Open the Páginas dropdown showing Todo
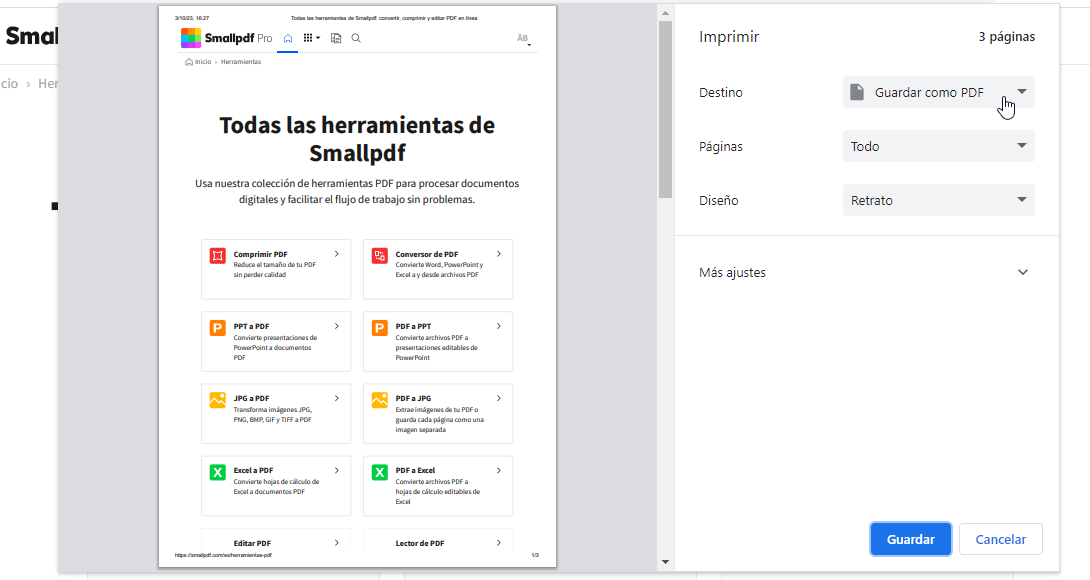The width and height of the screenshot is (1090, 580). (938, 146)
